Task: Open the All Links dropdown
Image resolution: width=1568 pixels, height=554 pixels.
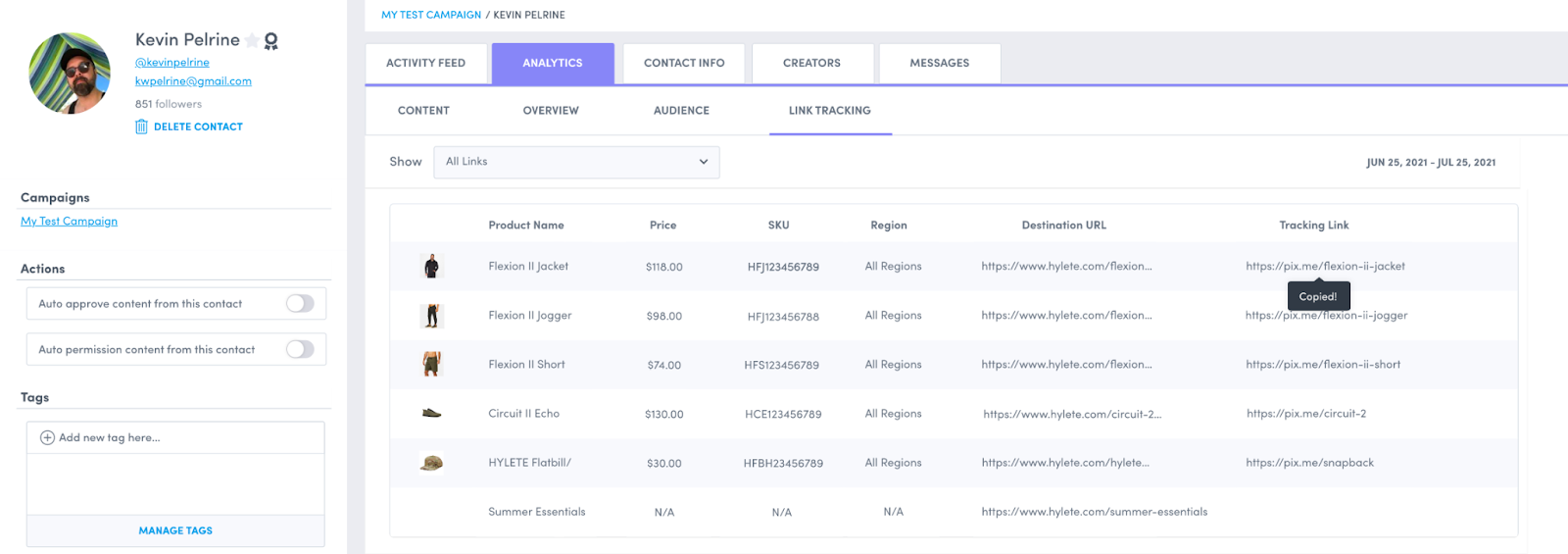Action: pyautogui.click(x=576, y=162)
